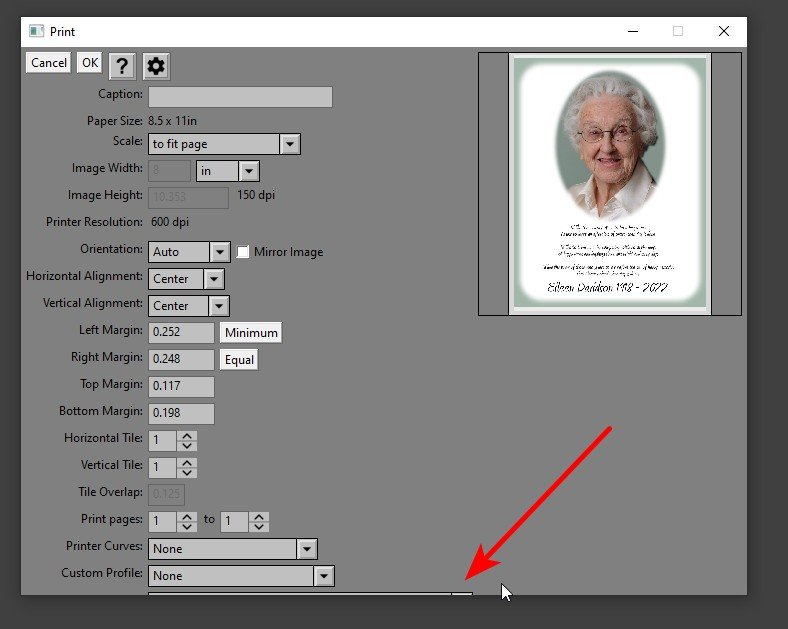Click the Caption text field
Image resolution: width=788 pixels, height=629 pixels.
tap(240, 97)
